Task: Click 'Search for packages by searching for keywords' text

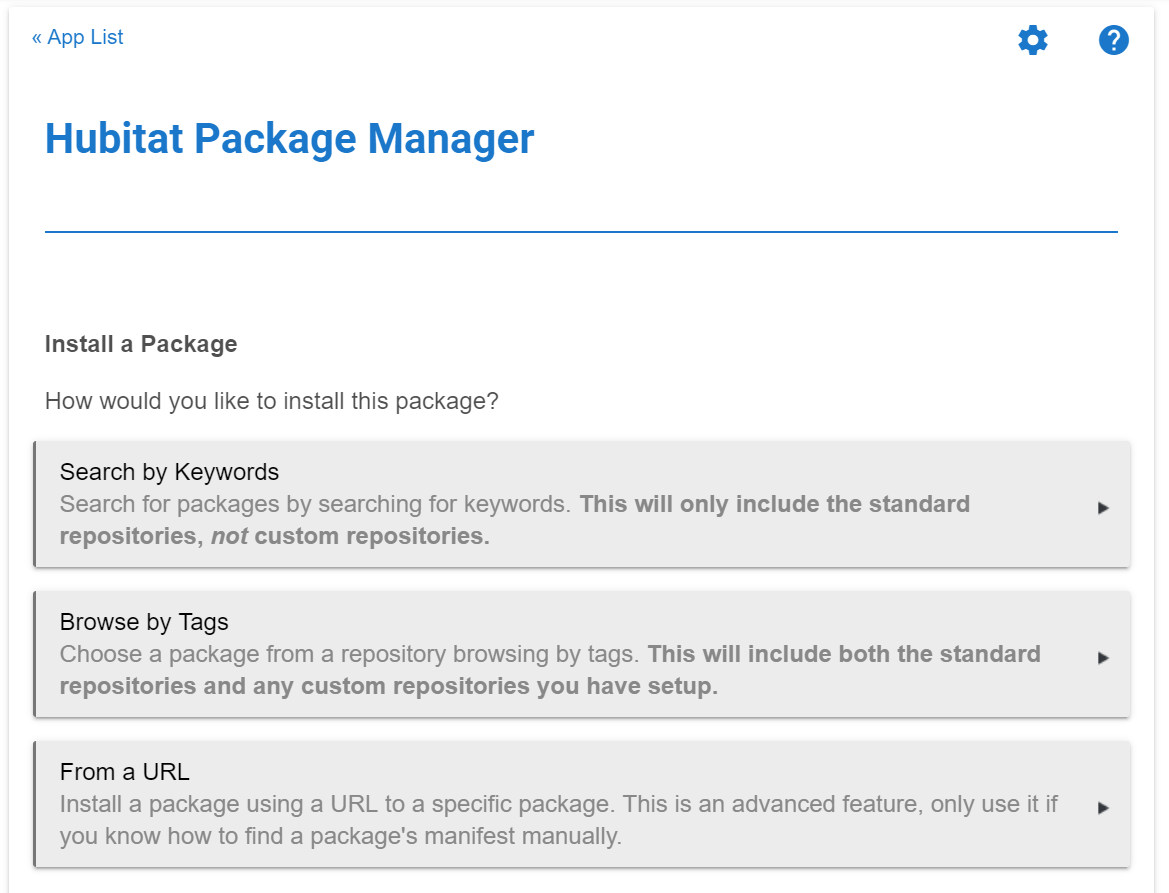Action: [315, 504]
